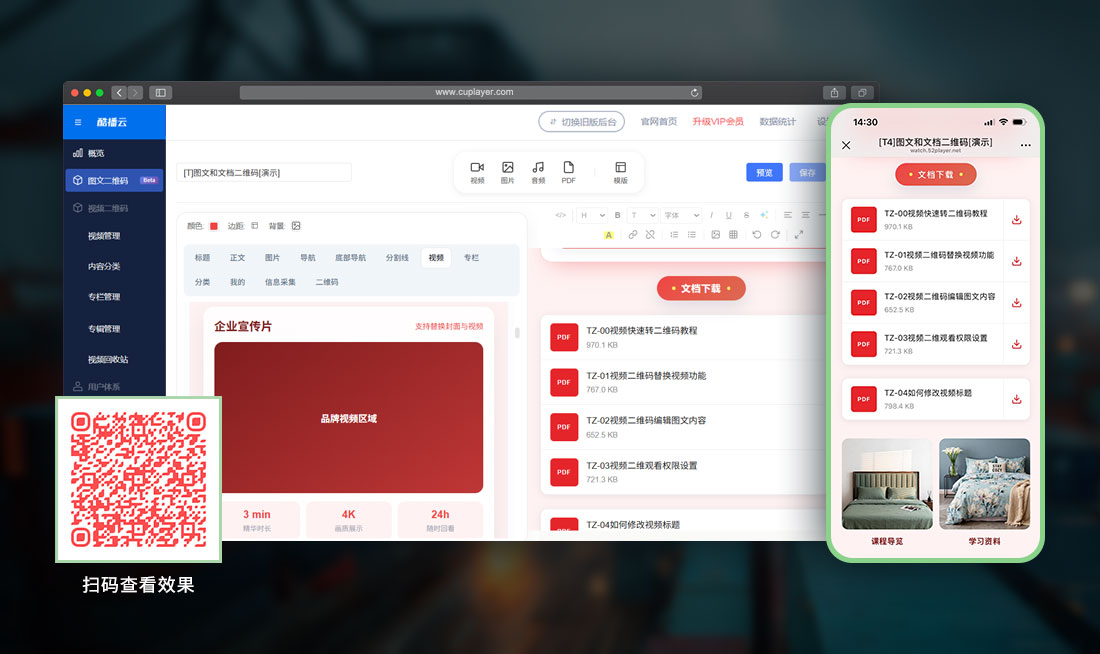Open TZ-00视频快速转二维码教程 PDF in editor
Viewport: 1100px width, 654px height.
[684, 337]
